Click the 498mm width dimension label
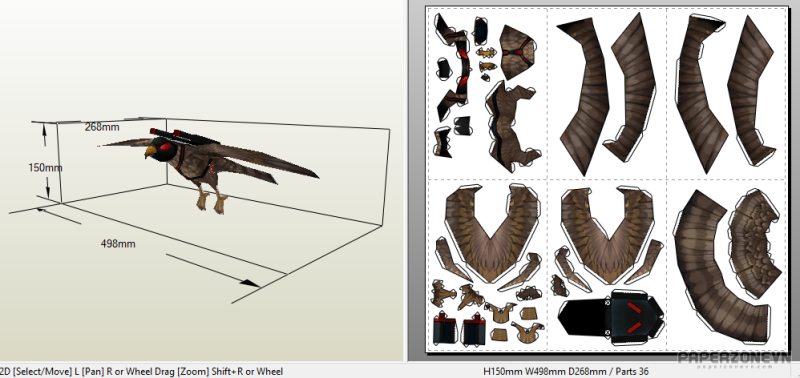Viewport: 800px width, 378px height. tap(118, 244)
